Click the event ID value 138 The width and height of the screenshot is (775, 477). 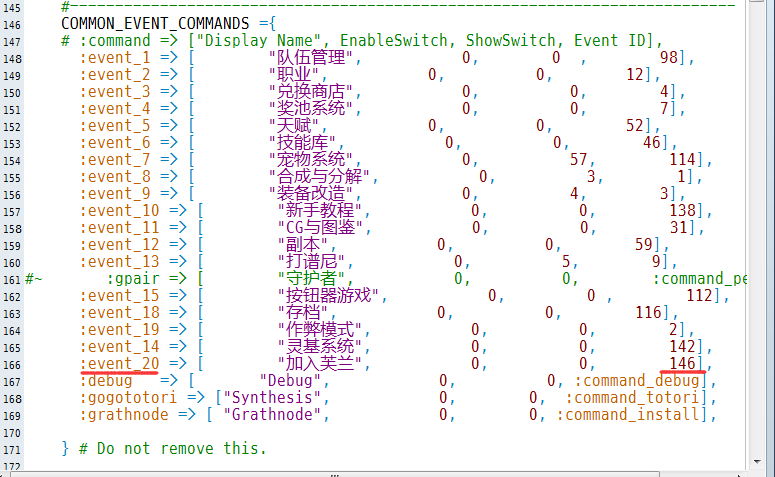pyautogui.click(x=682, y=211)
